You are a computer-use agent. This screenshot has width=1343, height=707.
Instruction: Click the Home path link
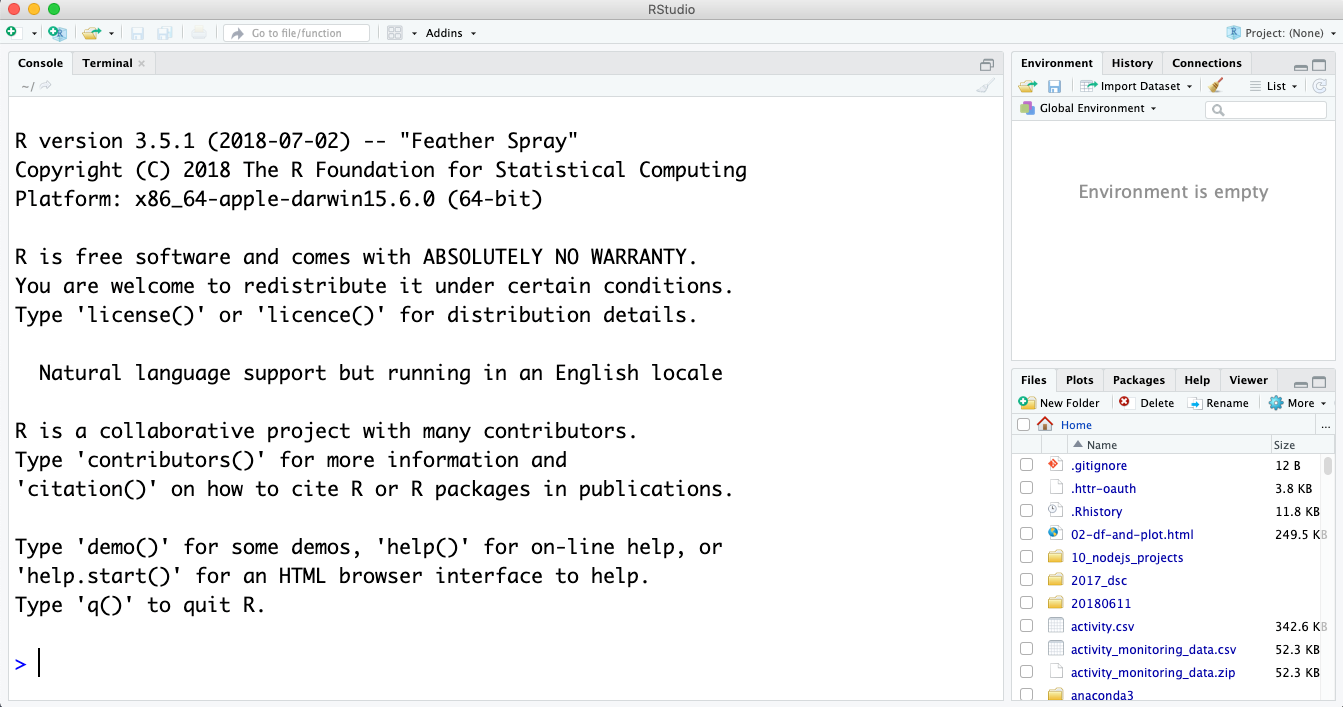[x=1076, y=425]
